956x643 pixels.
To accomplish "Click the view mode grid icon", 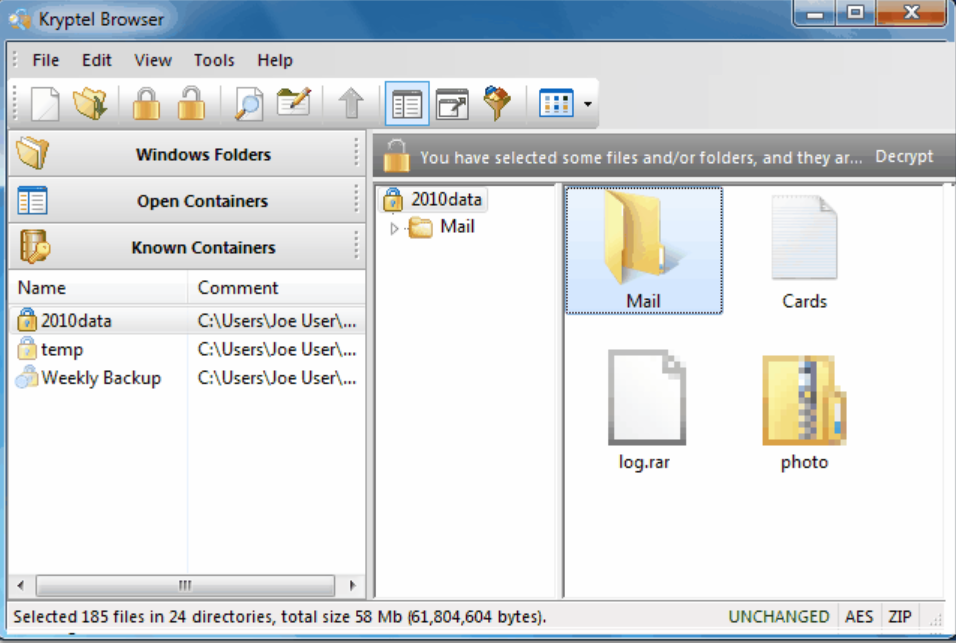I will click(556, 103).
